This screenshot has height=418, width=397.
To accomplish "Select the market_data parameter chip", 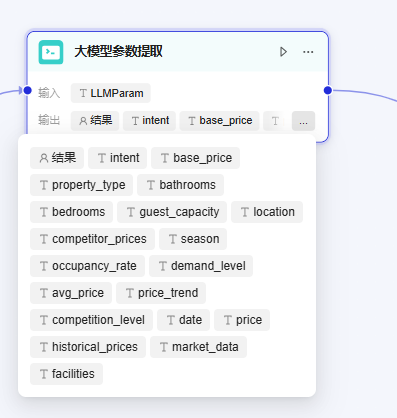I will pyautogui.click(x=198, y=347).
